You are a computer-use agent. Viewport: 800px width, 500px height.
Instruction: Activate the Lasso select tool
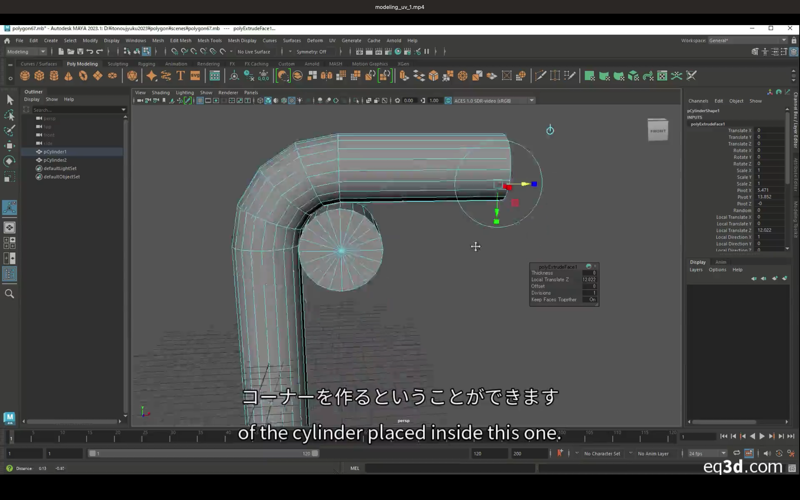click(x=10, y=115)
